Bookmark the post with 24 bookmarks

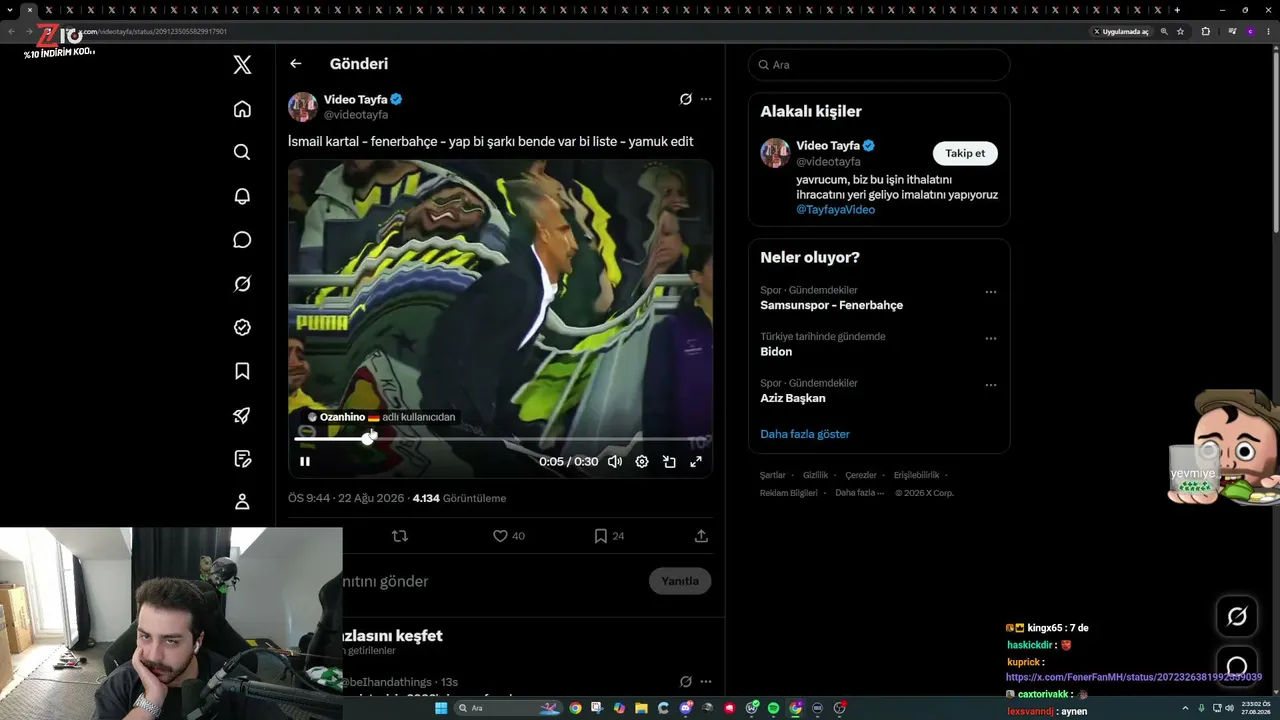[609, 536]
